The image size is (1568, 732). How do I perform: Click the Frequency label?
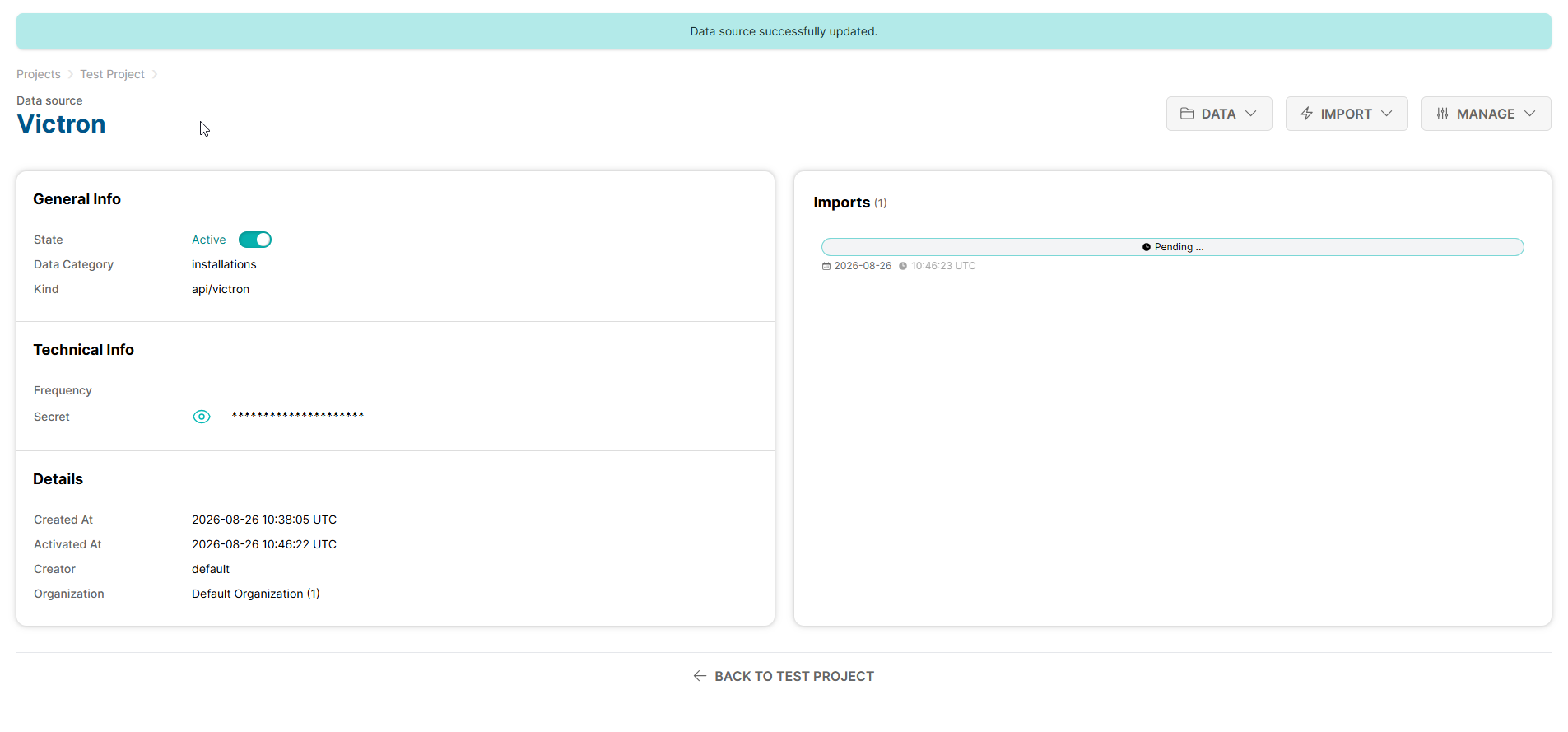[63, 390]
